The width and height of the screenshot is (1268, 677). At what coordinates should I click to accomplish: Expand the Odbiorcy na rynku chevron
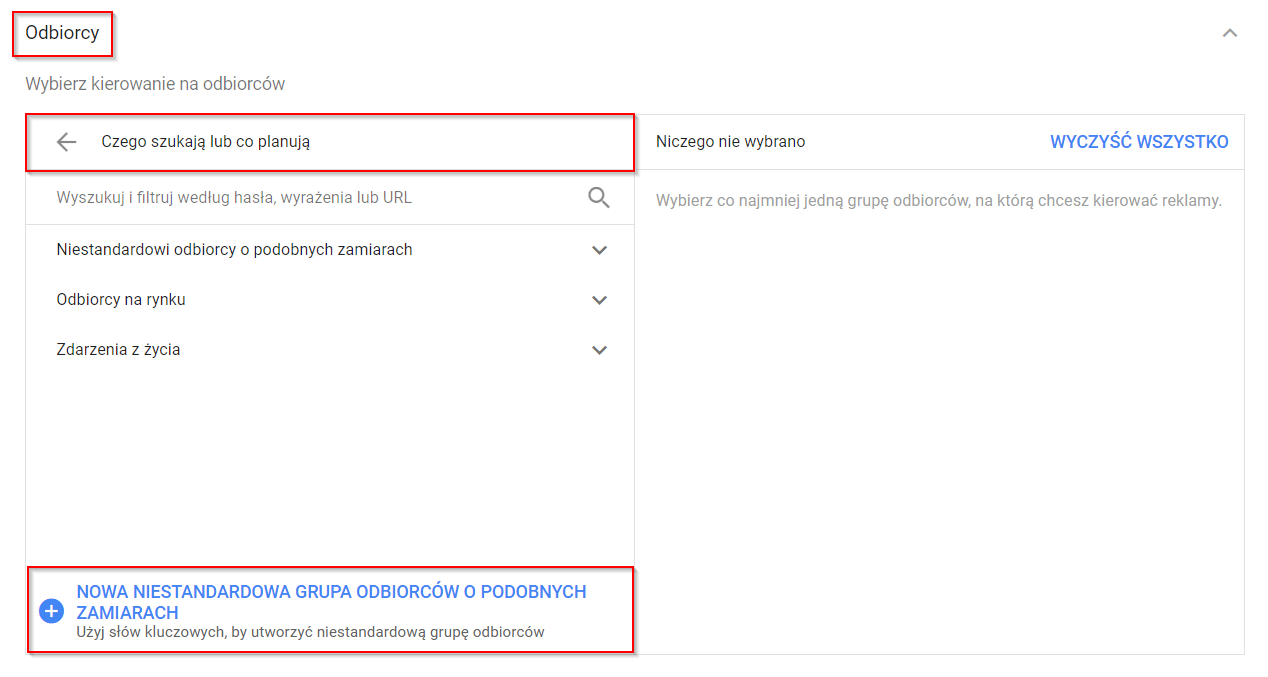pos(600,300)
